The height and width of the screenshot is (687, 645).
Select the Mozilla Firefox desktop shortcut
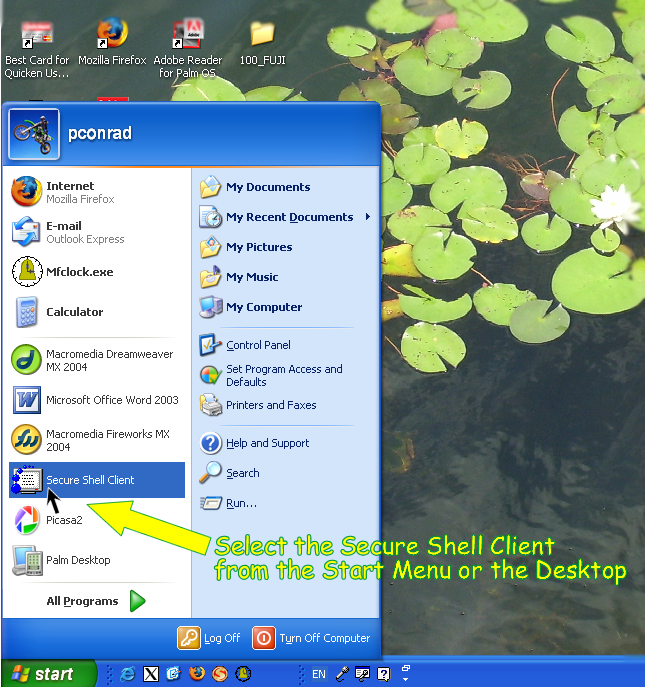[x=112, y=41]
